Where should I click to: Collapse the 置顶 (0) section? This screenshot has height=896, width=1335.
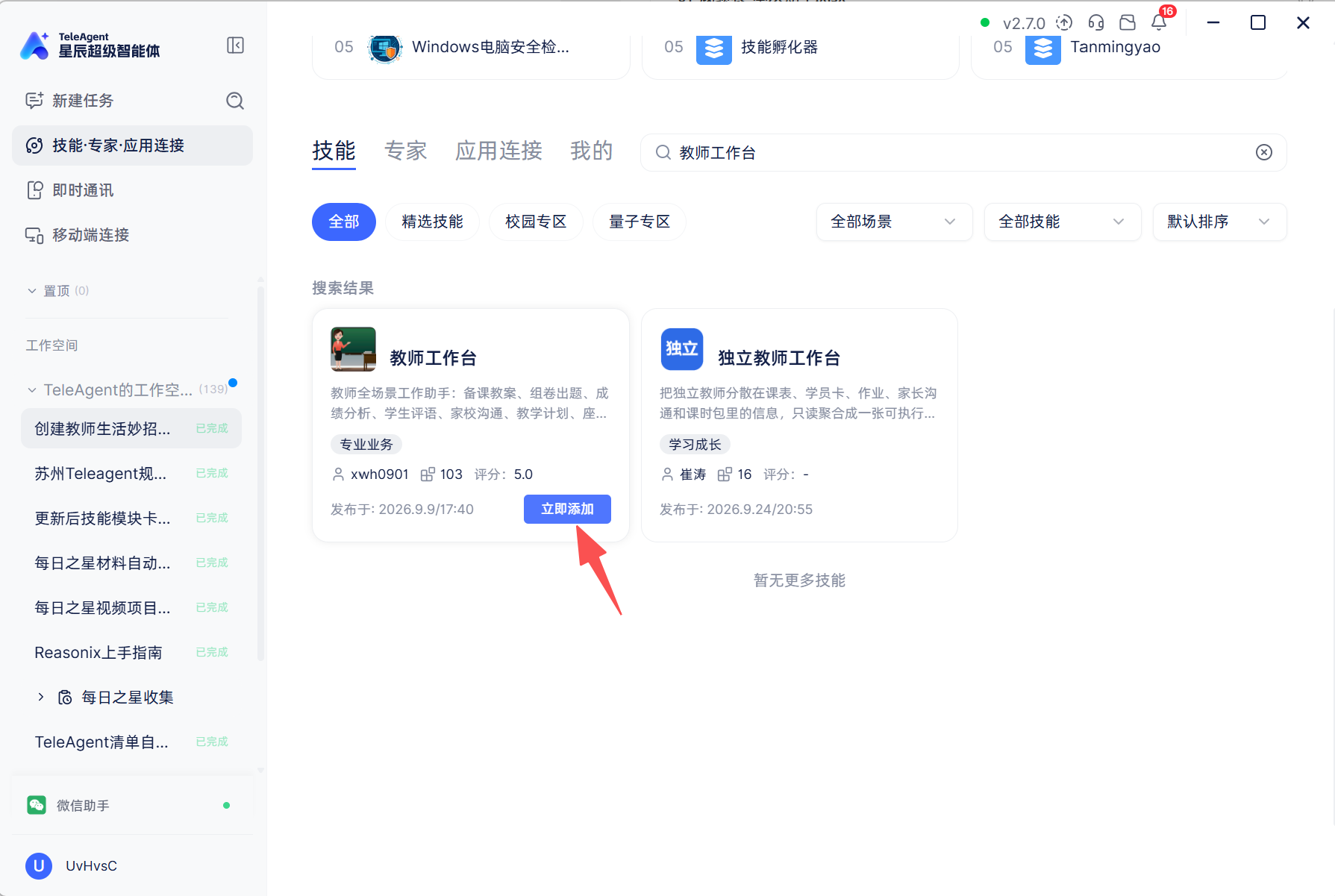[32, 291]
